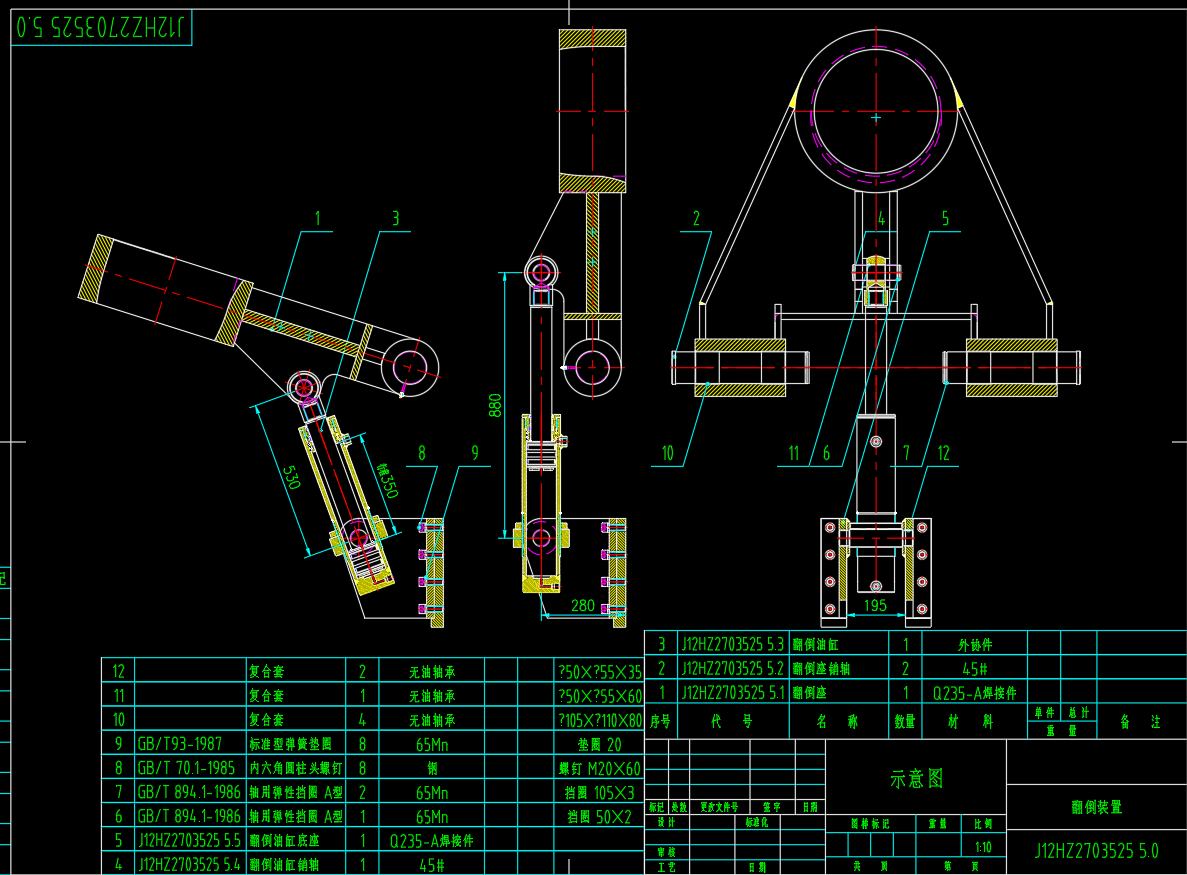This screenshot has width=1187, height=875.
Task: Select GB/T 894.1-1986 in row 6
Action: point(188,817)
